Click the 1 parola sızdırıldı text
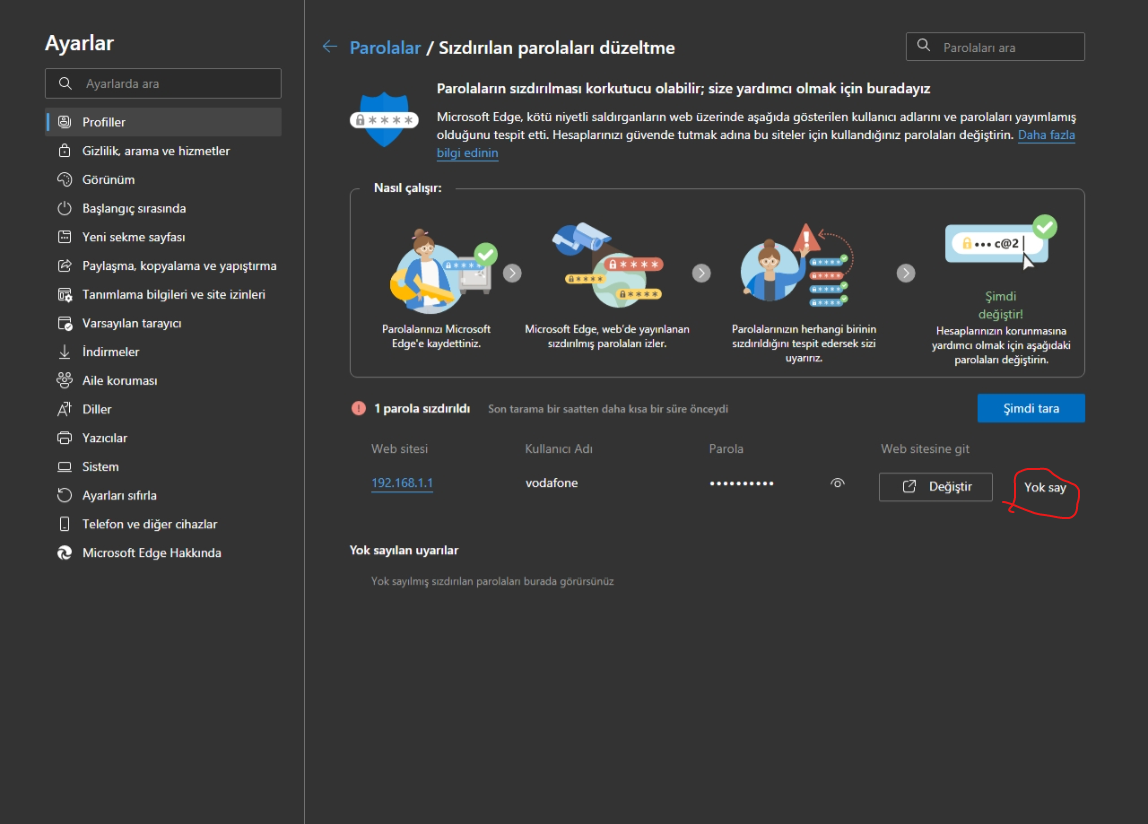Screen dimensions: 1148x824 422,409
